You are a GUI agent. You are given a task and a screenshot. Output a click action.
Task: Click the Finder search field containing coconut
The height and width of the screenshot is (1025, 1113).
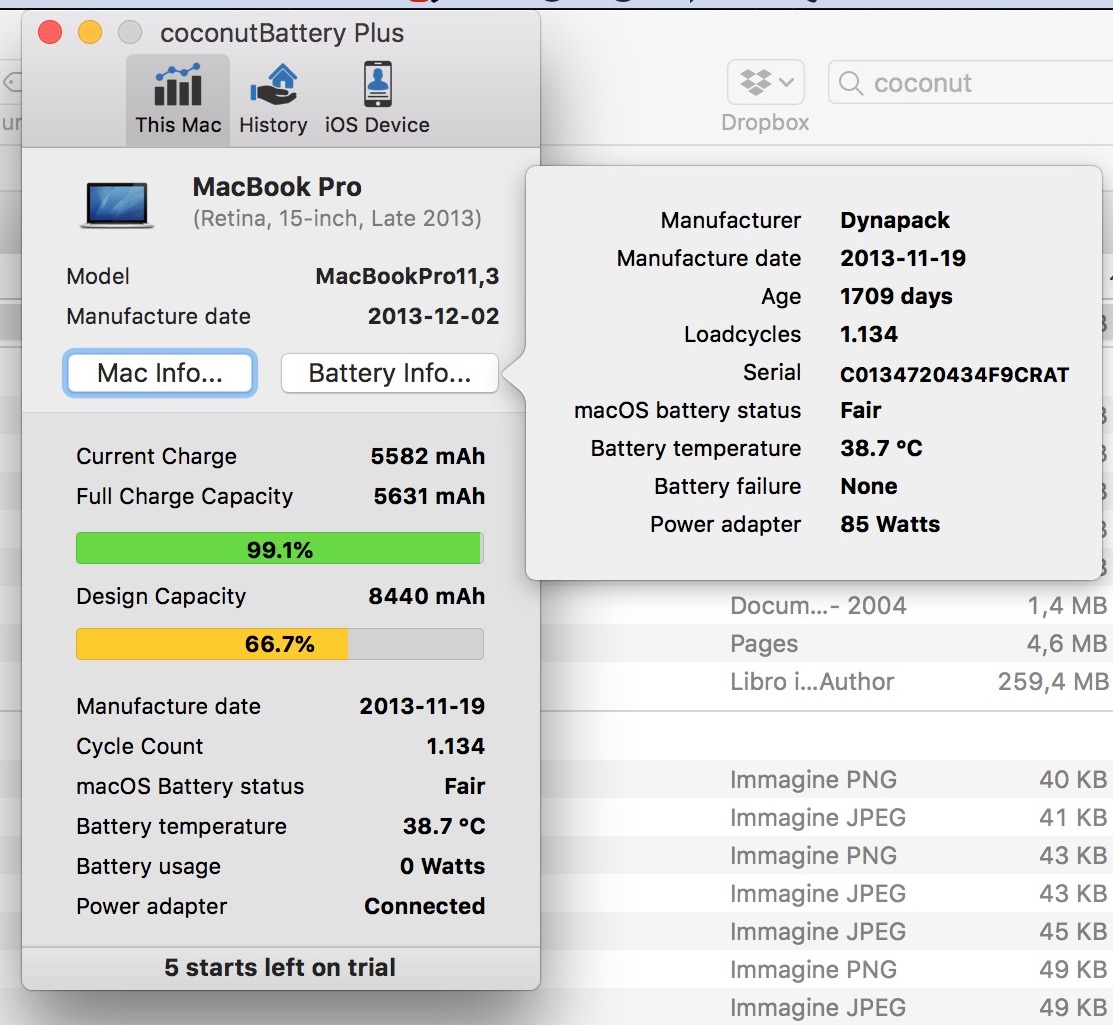tap(970, 82)
